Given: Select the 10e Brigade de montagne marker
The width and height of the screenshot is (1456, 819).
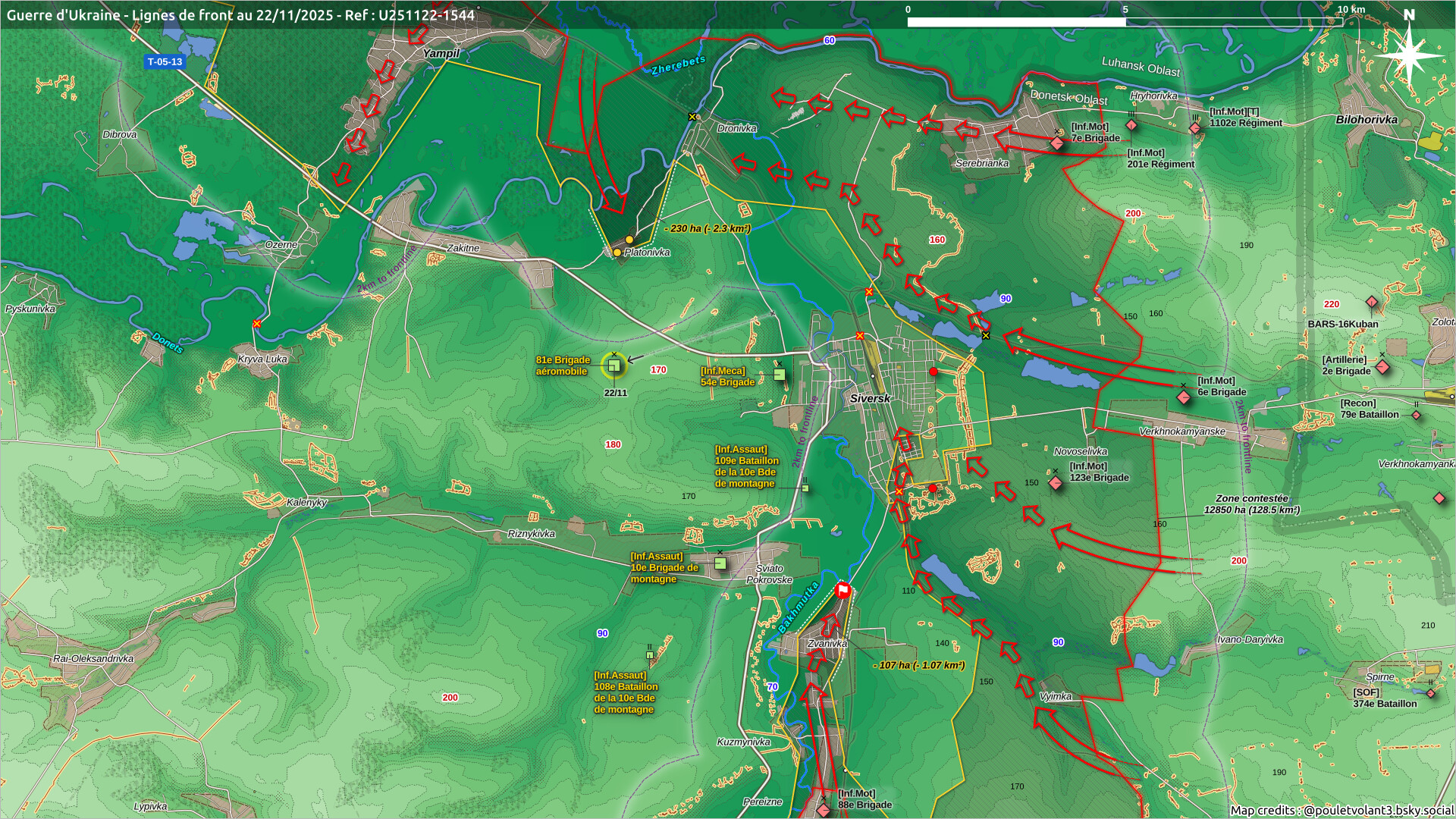Looking at the screenshot, I should coord(720,563).
